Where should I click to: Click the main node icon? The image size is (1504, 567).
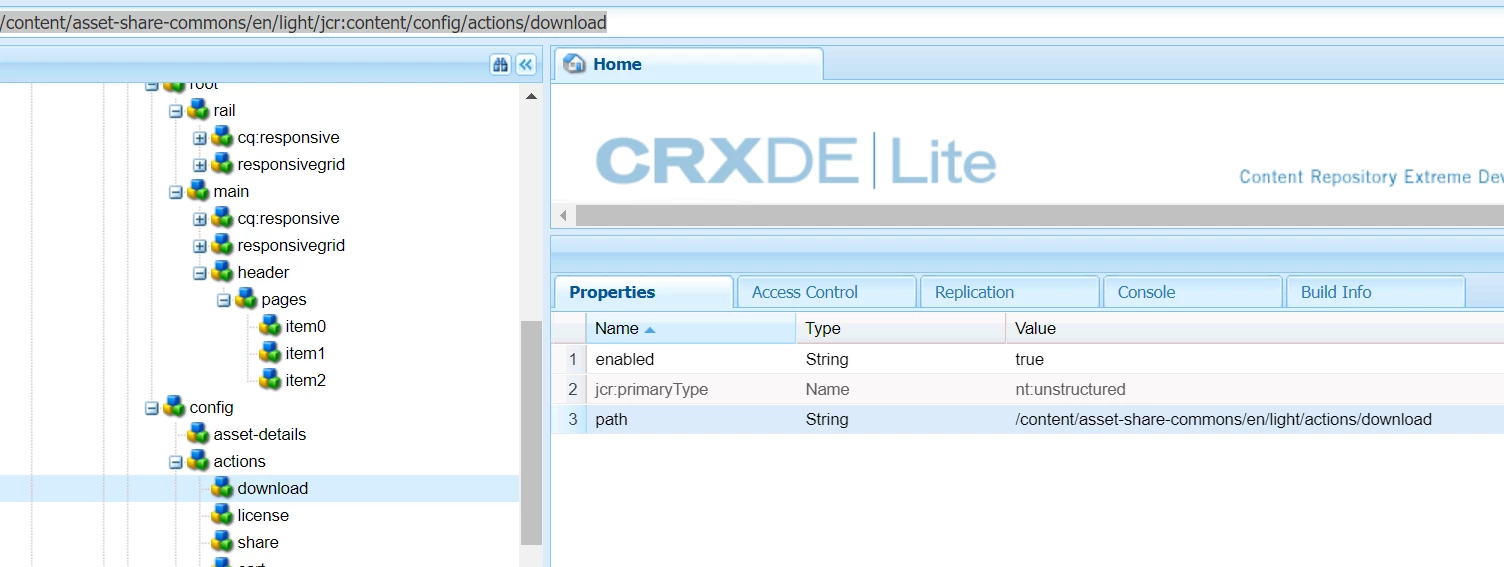coord(198,191)
